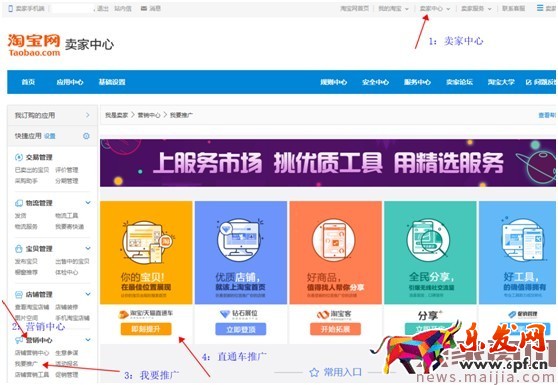Click the 问题反馈 edit icon in the blue bar
Screen dimensions: 558x385
click(528, 82)
